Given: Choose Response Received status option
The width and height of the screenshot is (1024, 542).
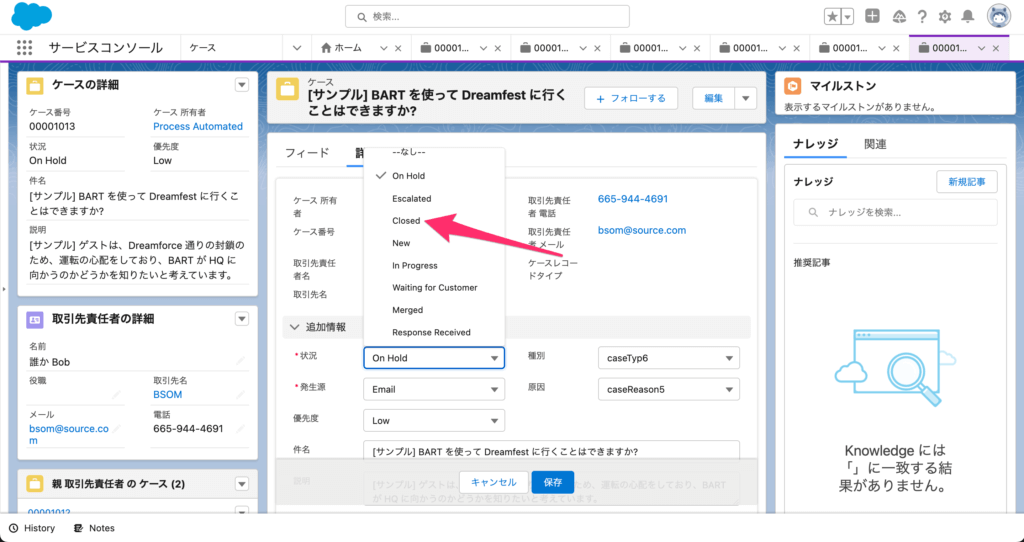Looking at the screenshot, I should click(x=434, y=332).
